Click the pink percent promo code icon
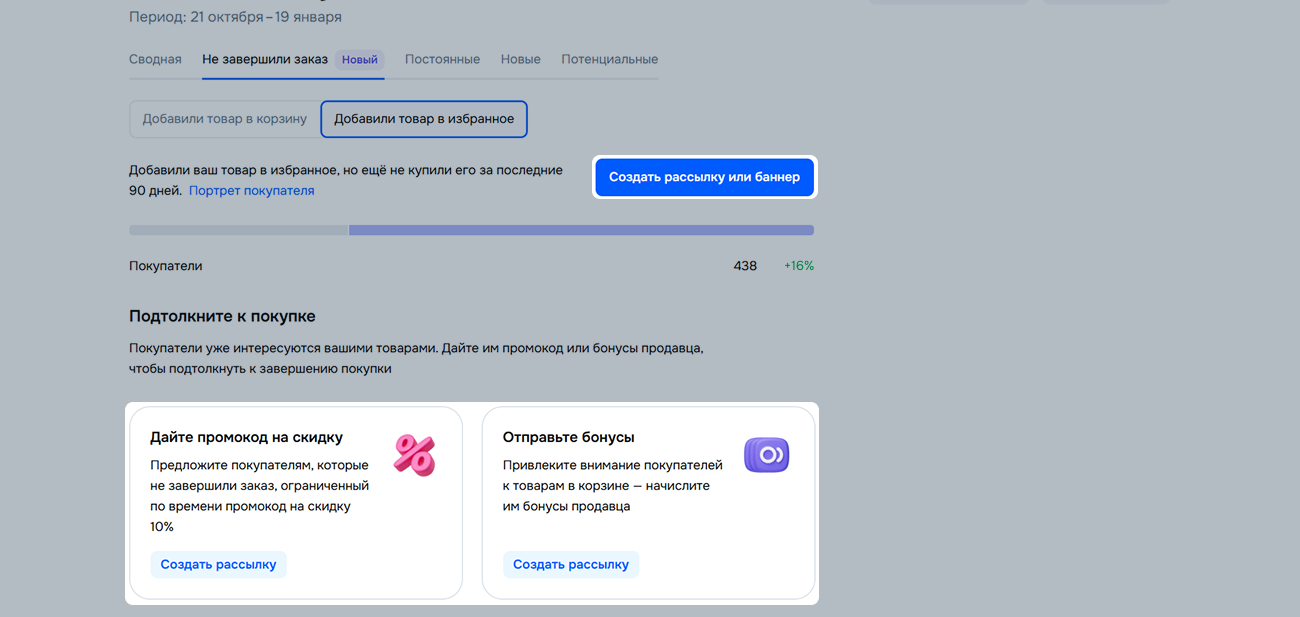This screenshot has width=1300, height=617. [414, 455]
